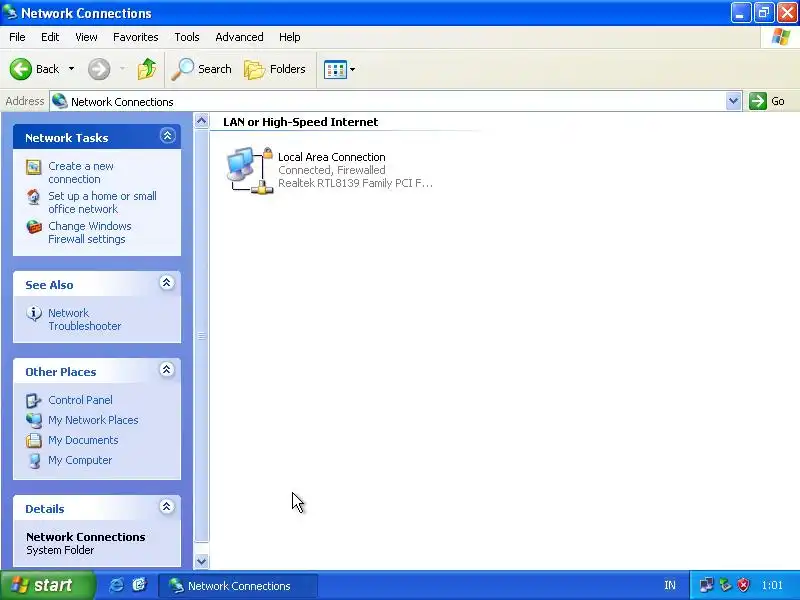800x600 pixels.
Task: Open the Windows Start menu
Action: click(47, 585)
